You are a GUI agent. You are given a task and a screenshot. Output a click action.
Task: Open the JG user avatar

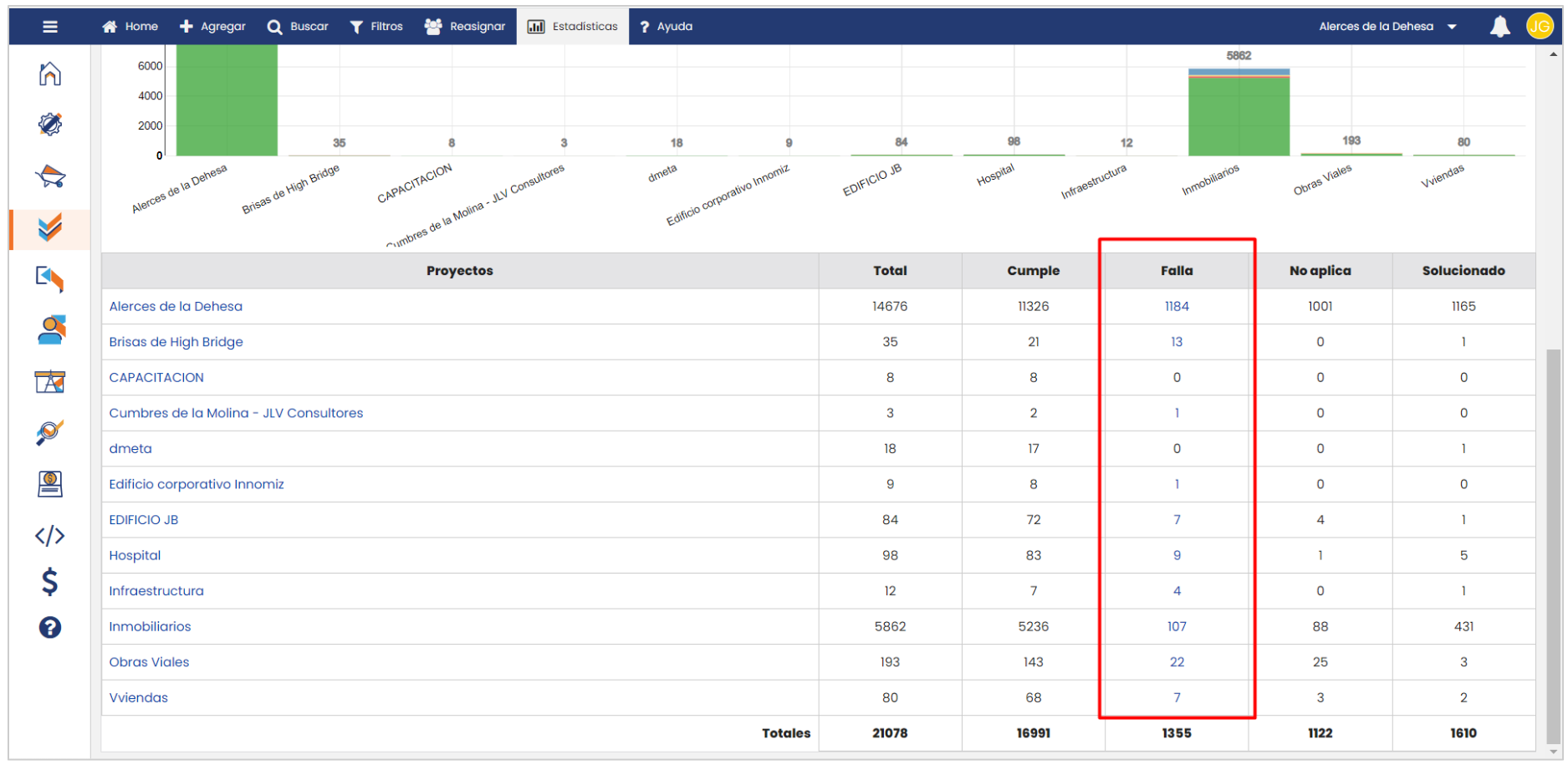pos(1539,27)
